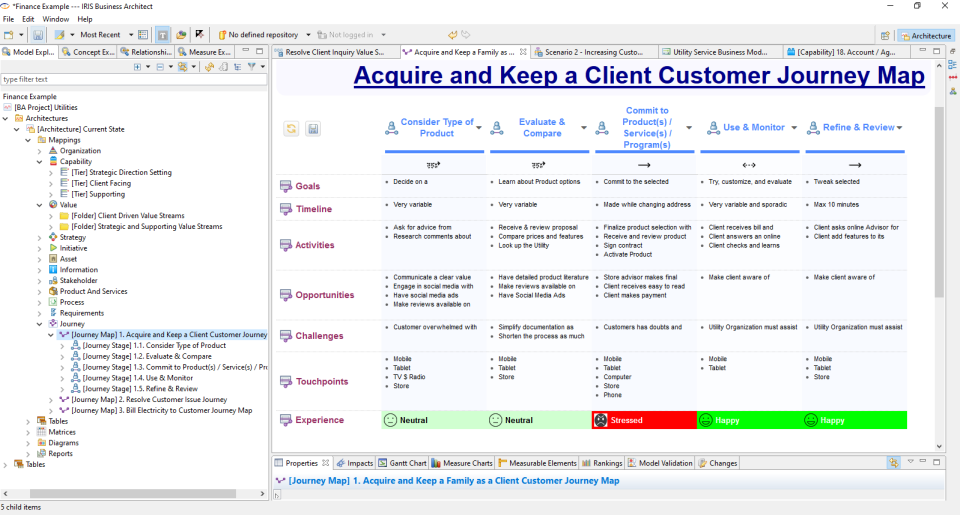Select [Tier] Client Facing tree item
The width and height of the screenshot is (960, 515).
pyautogui.click(x=101, y=183)
